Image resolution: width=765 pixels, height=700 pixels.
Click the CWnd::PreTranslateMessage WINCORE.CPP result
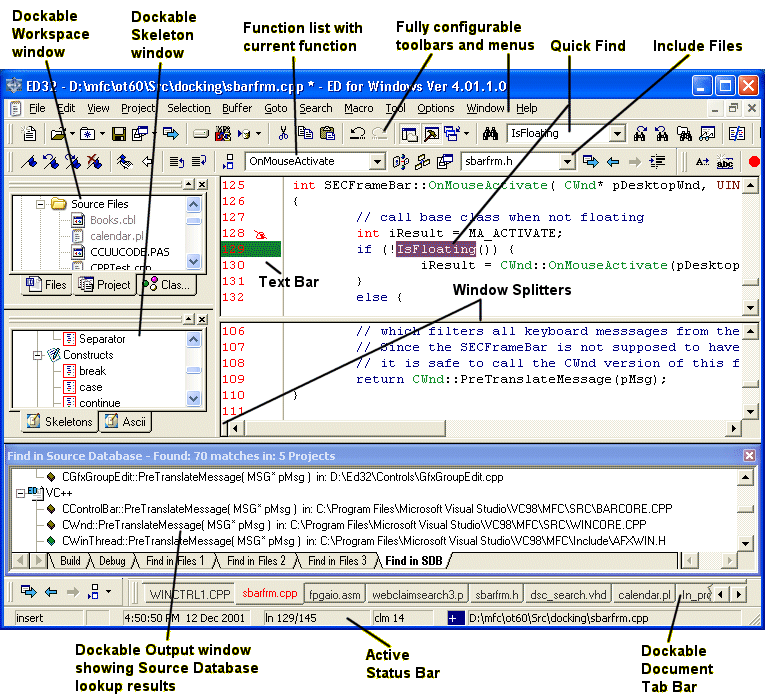click(354, 525)
